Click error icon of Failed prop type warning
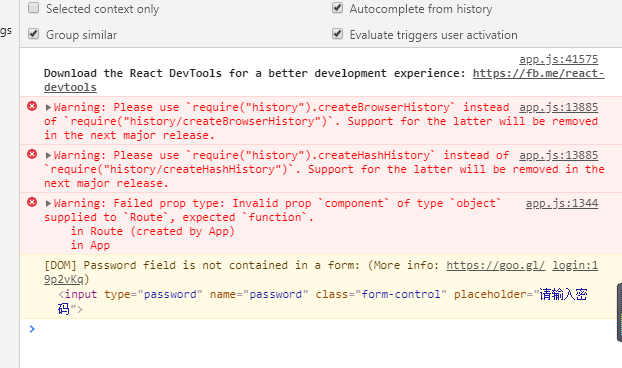Image resolution: width=622 pixels, height=368 pixels. (x=32, y=203)
